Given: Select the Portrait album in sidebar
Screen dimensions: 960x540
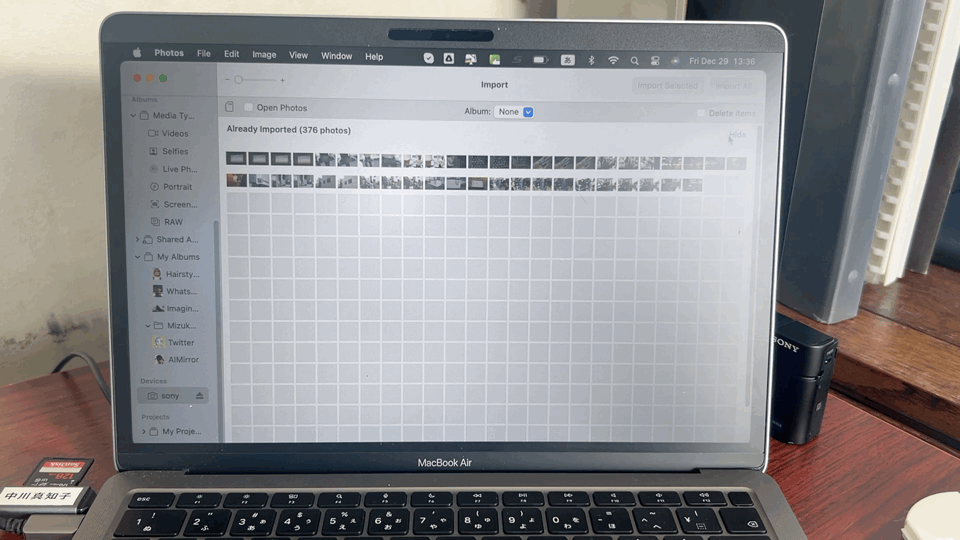Looking at the screenshot, I should [177, 187].
